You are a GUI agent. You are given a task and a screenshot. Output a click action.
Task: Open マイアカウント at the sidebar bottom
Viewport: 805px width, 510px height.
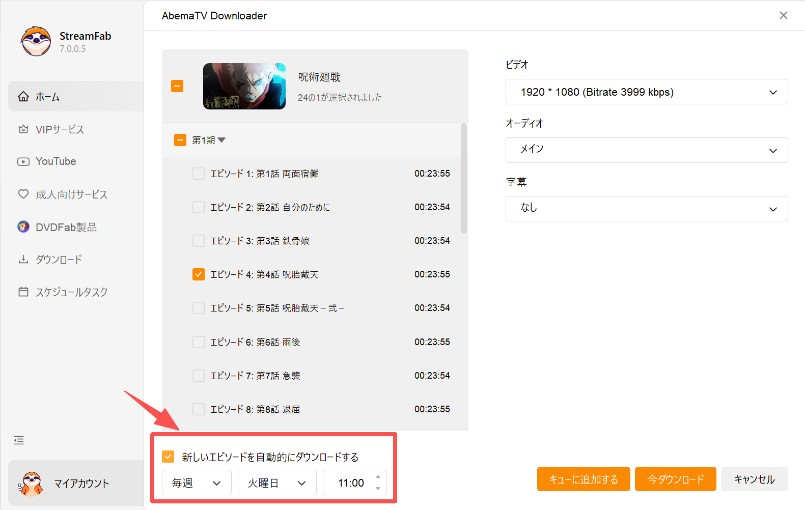click(76, 483)
